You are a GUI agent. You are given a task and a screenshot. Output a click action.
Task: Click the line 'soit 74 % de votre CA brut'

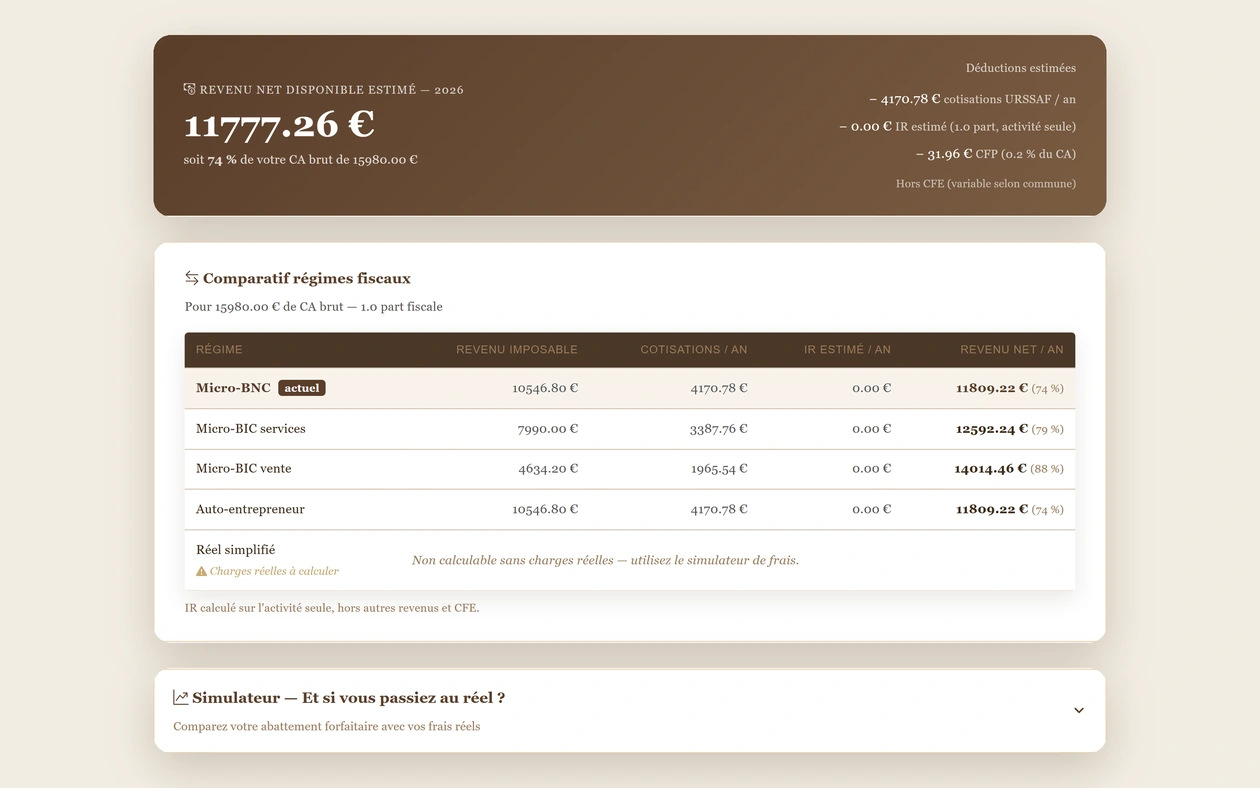pos(301,159)
